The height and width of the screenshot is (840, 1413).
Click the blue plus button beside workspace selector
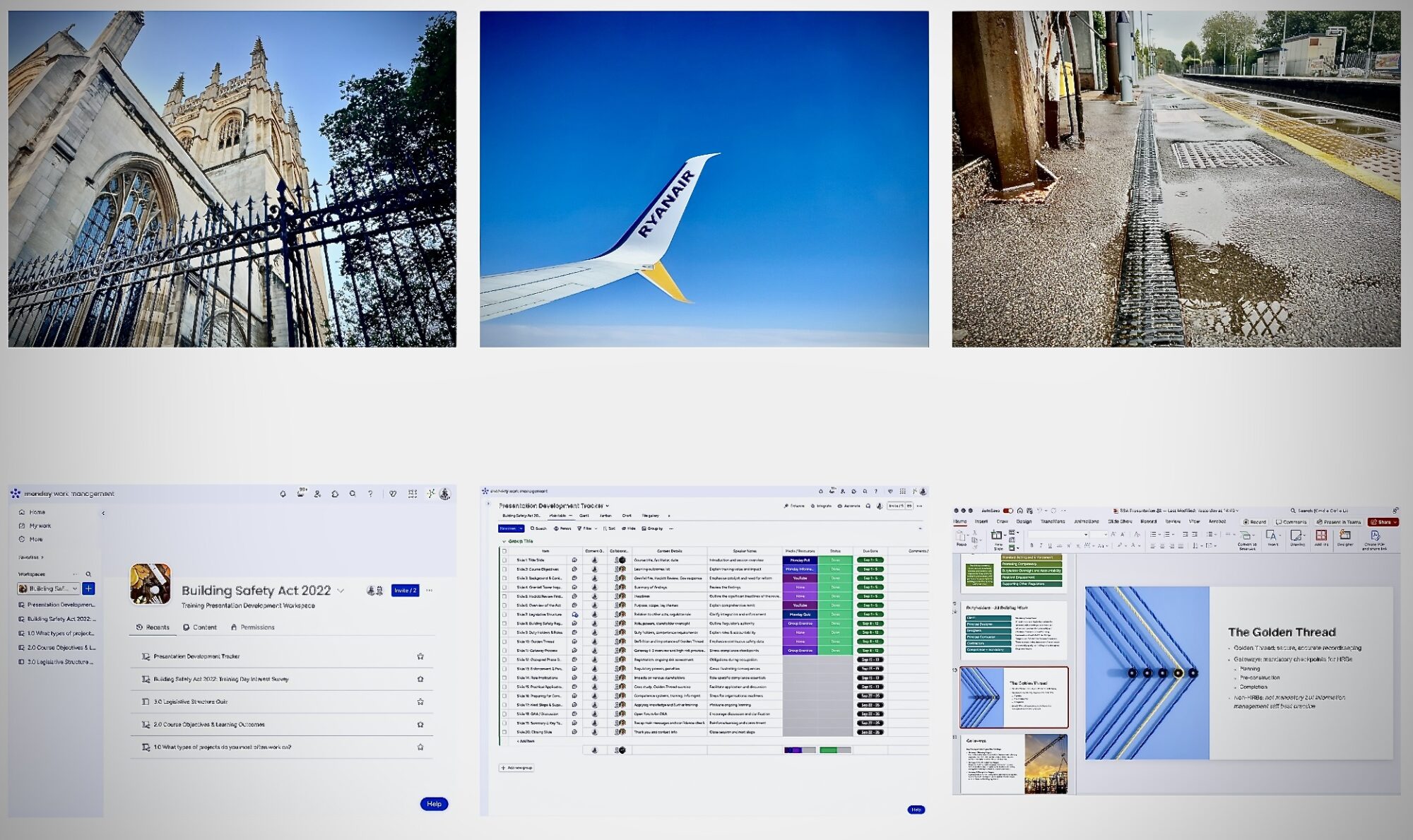pyautogui.click(x=88, y=588)
